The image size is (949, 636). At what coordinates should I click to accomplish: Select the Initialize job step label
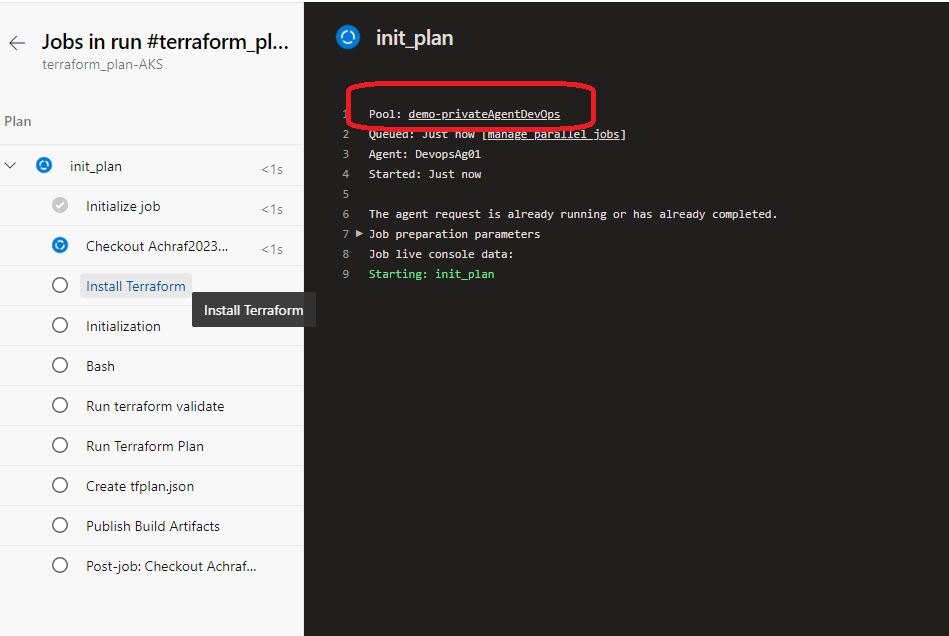[123, 206]
